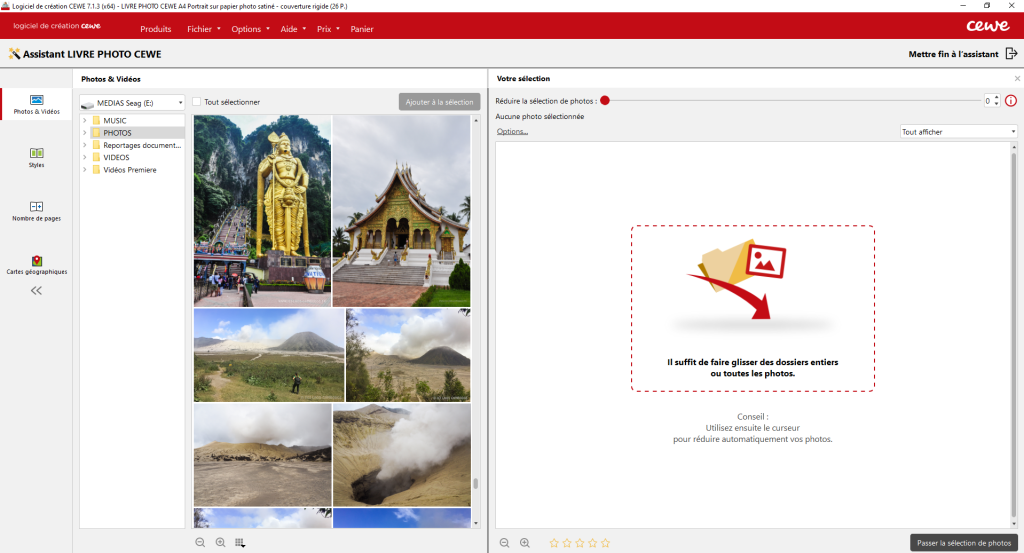Viewport: 1024px width, 553px height.
Task: Zoom in on the selection panel
Action: (525, 542)
